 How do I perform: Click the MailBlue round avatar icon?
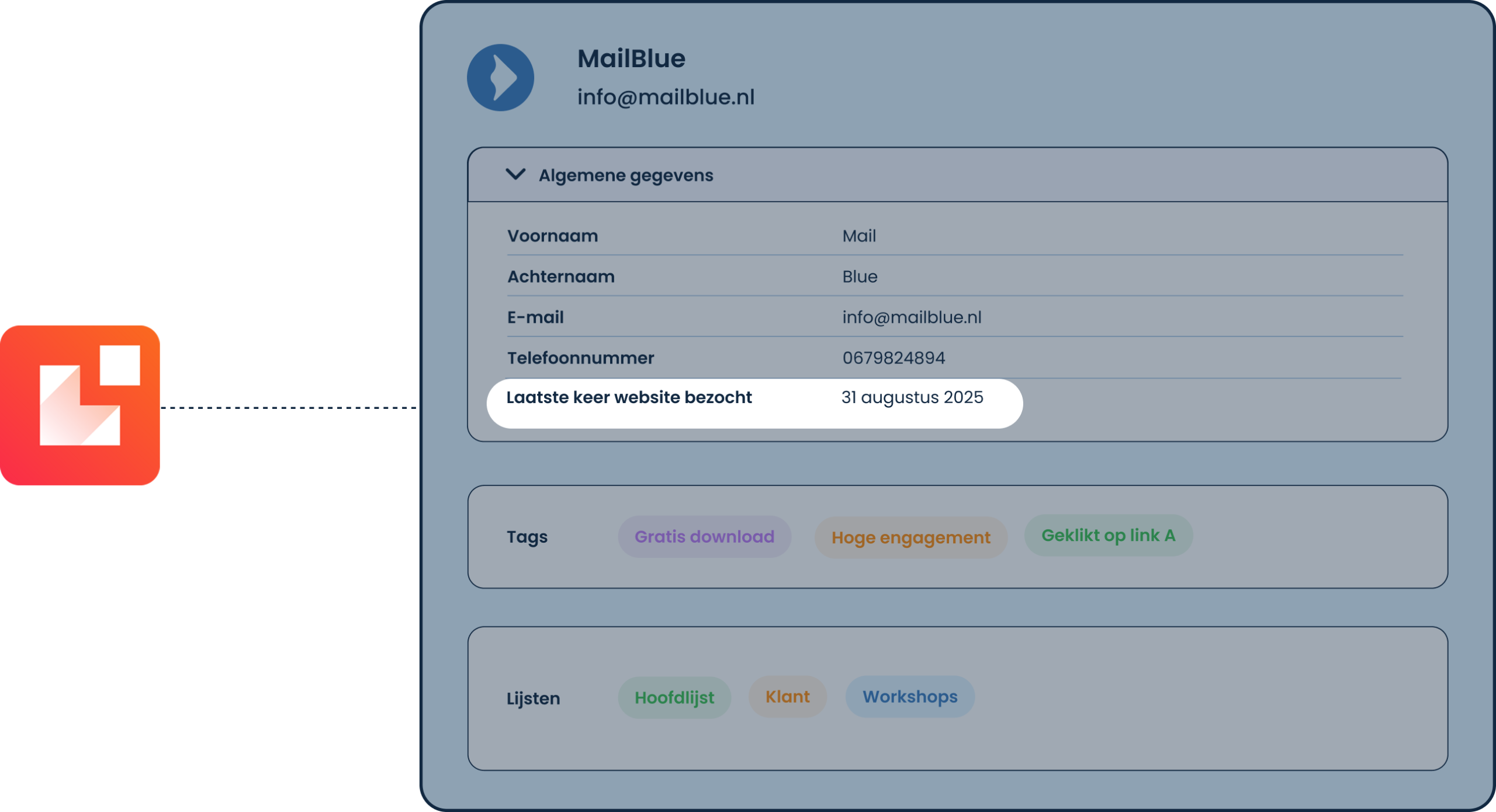500,78
